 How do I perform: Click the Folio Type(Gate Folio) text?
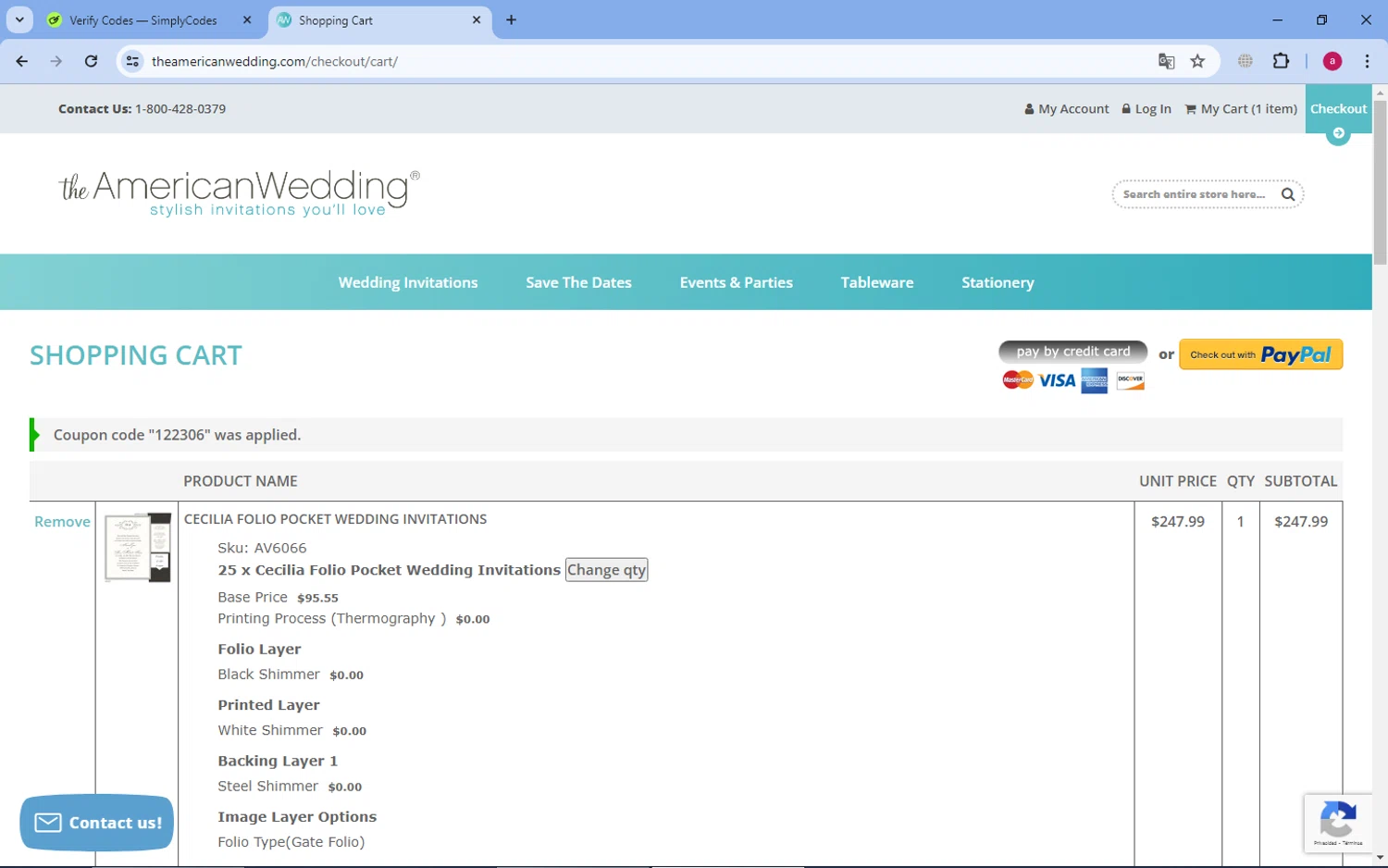(291, 842)
